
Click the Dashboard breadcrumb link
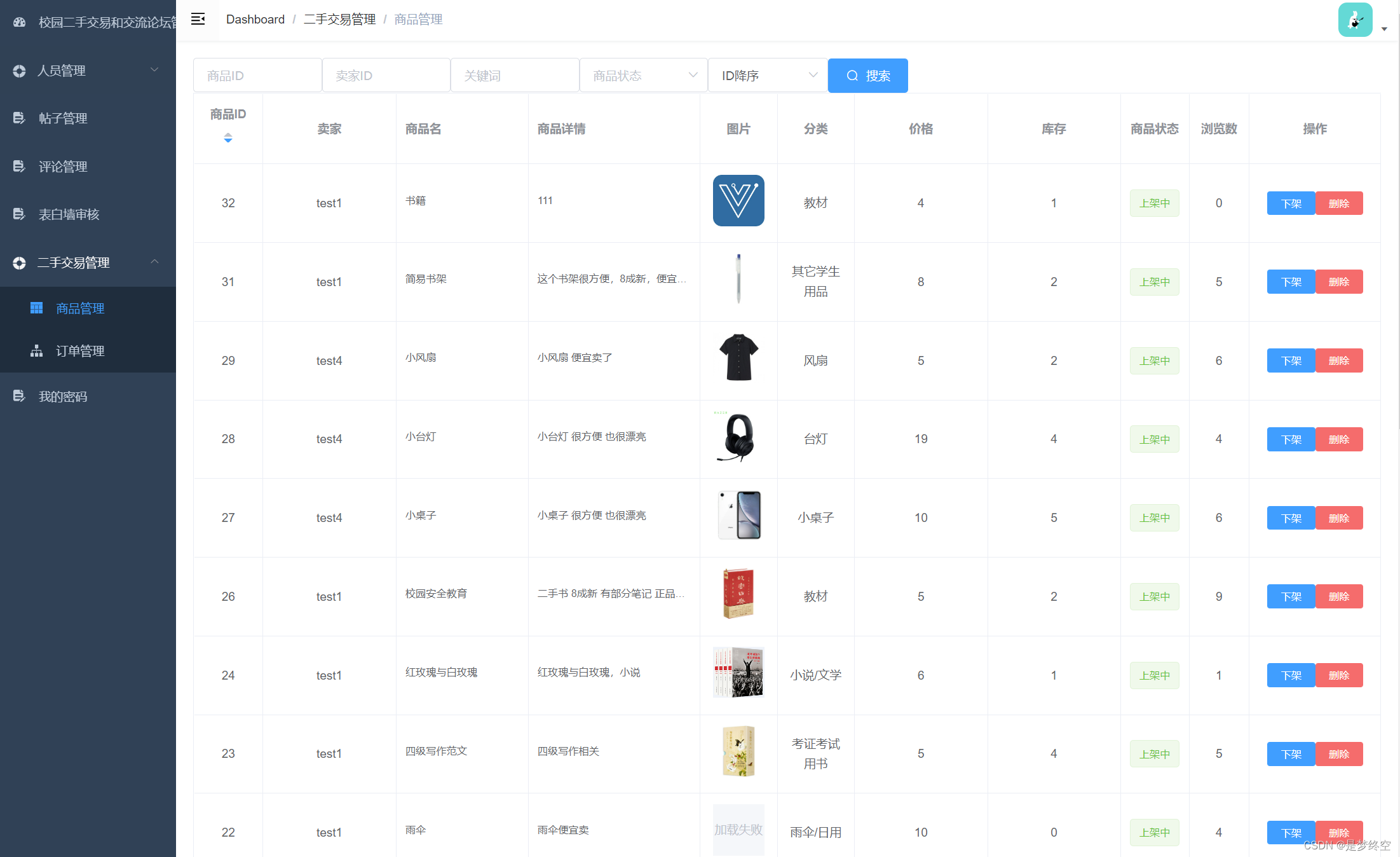(255, 19)
